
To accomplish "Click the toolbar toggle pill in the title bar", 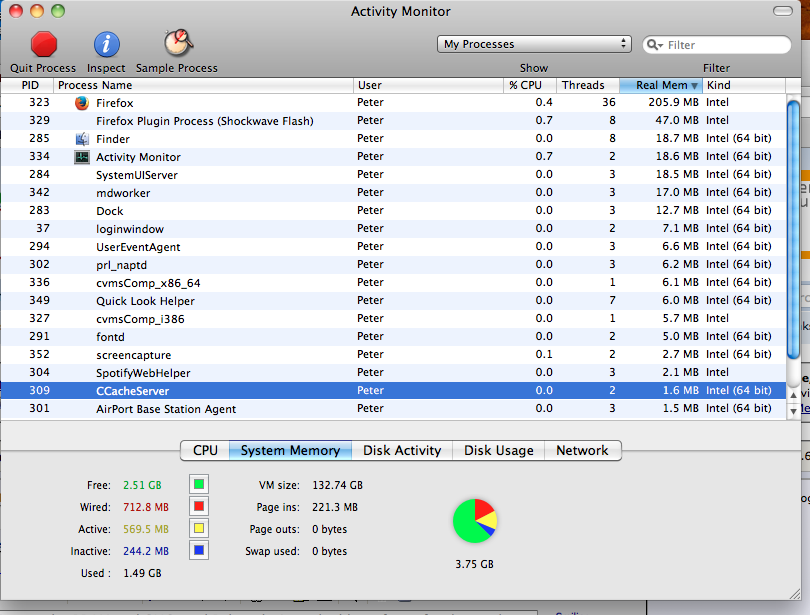I will point(783,11).
